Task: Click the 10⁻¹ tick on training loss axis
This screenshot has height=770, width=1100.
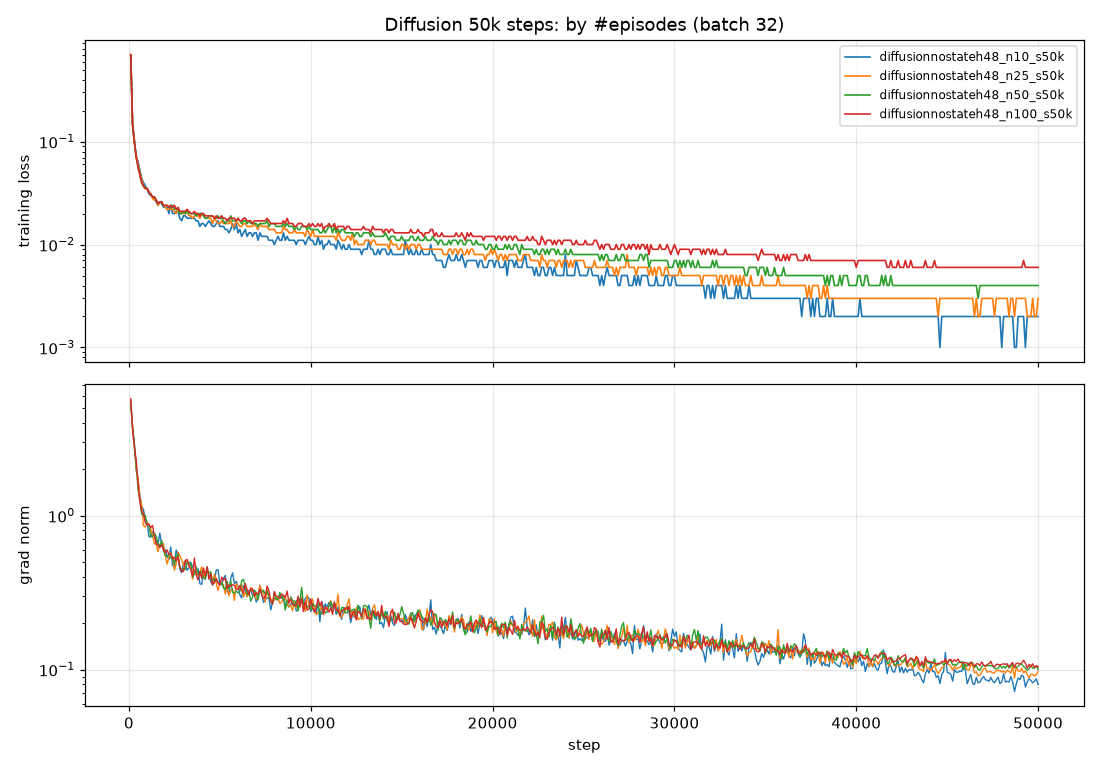Action: pyautogui.click(x=57, y=142)
